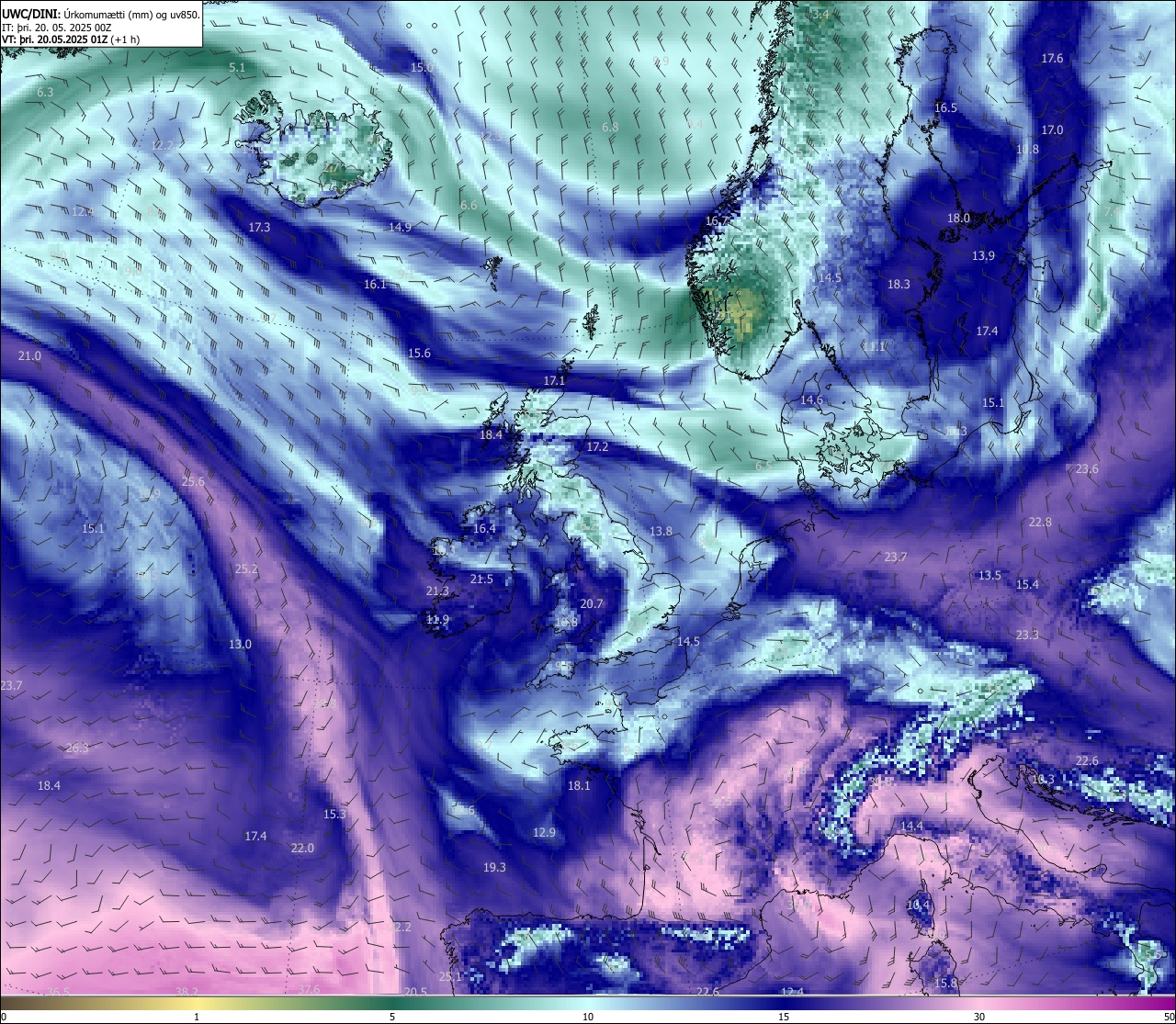This screenshot has height=1024, width=1176.
Task: Click the 16.4 value over Ireland
Action: pyautogui.click(x=484, y=529)
